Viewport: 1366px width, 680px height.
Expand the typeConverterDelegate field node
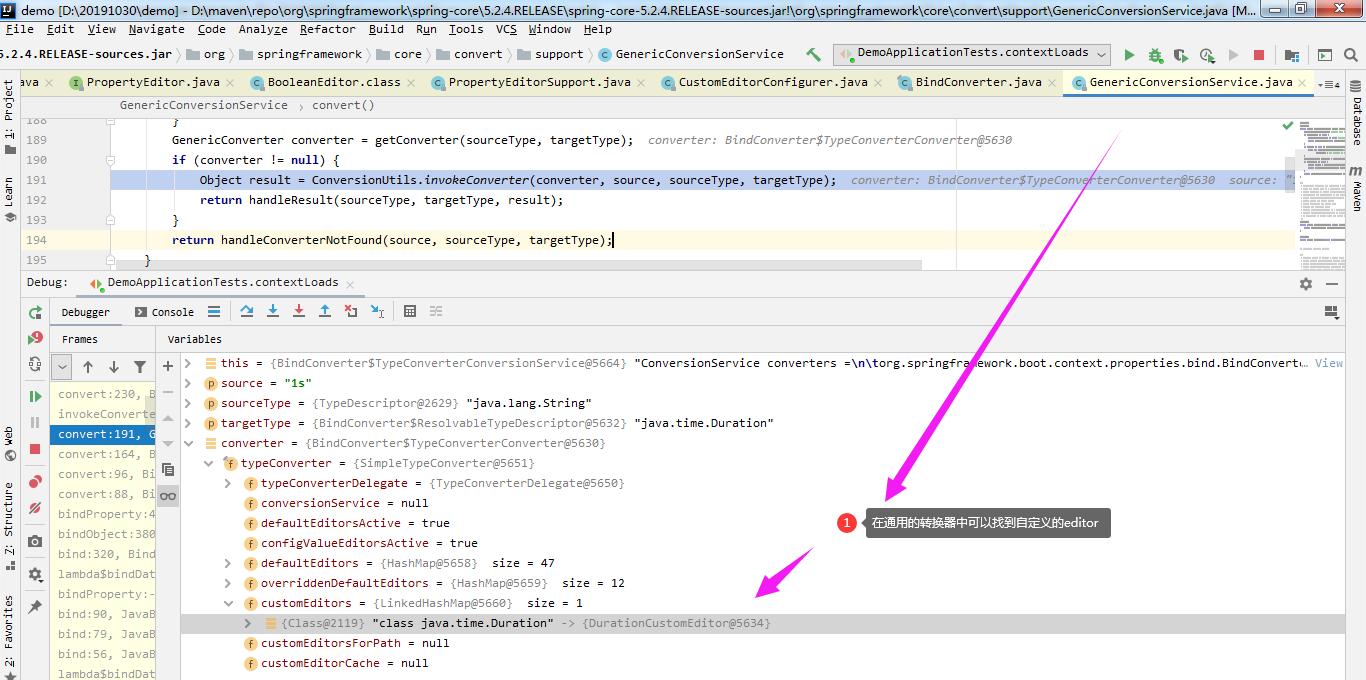[228, 483]
